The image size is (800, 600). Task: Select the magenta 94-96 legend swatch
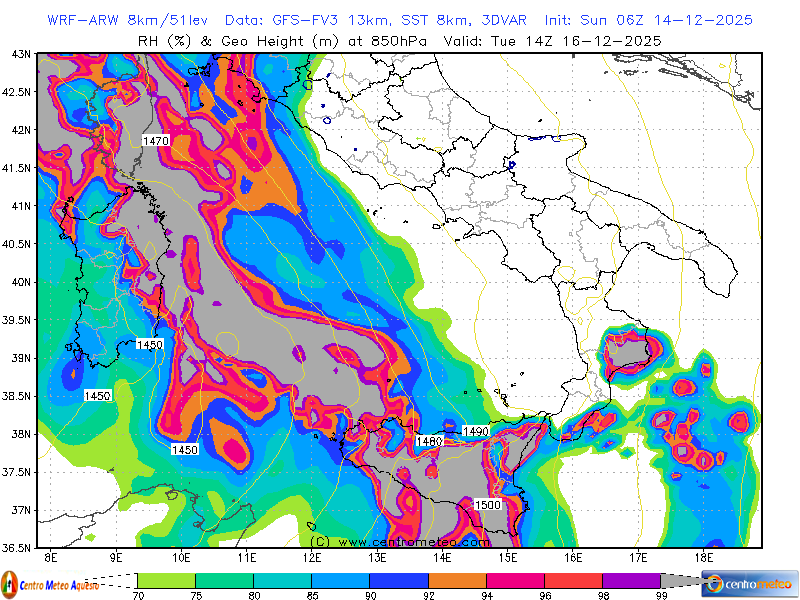tap(515, 580)
